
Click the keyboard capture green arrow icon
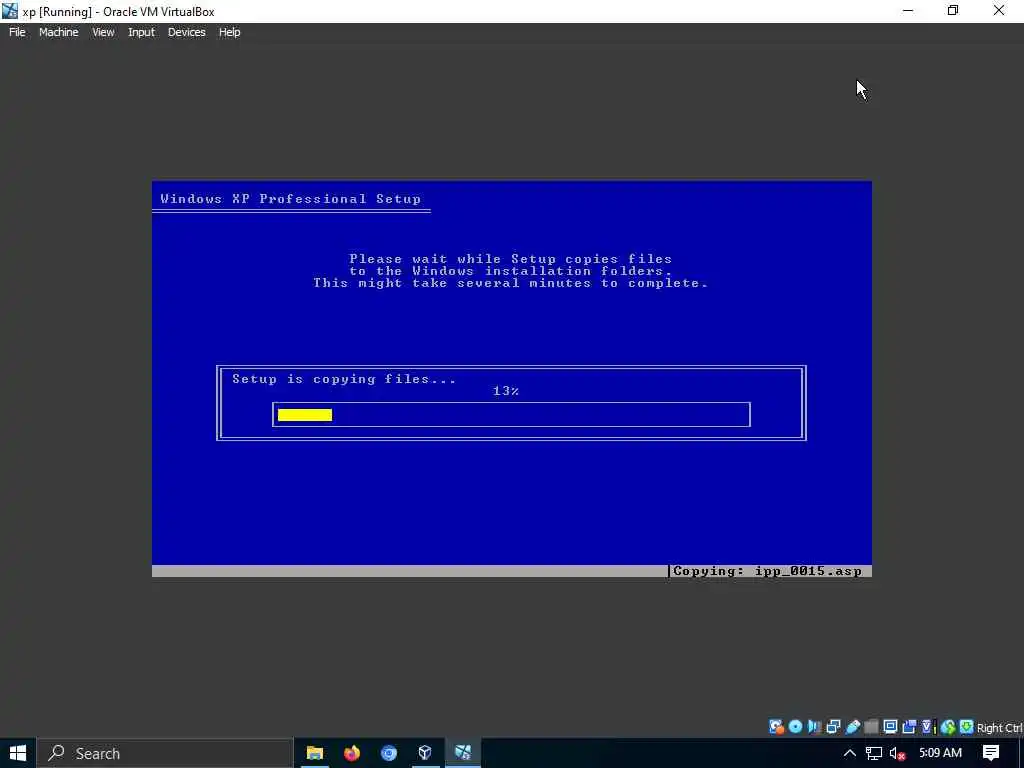tap(967, 727)
